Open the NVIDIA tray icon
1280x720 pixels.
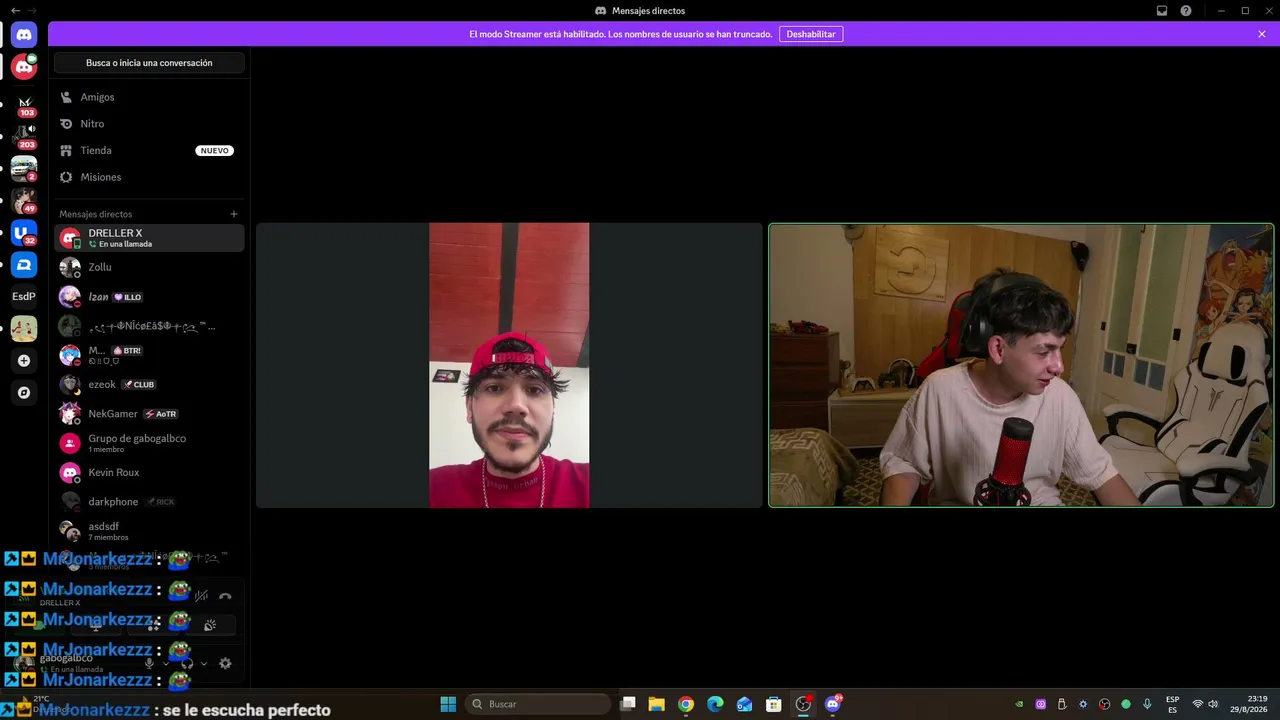[x=1019, y=704]
